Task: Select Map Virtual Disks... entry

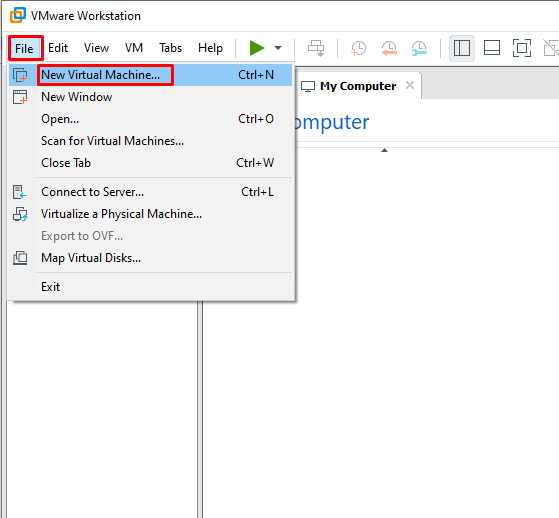Action: click(x=150, y=258)
